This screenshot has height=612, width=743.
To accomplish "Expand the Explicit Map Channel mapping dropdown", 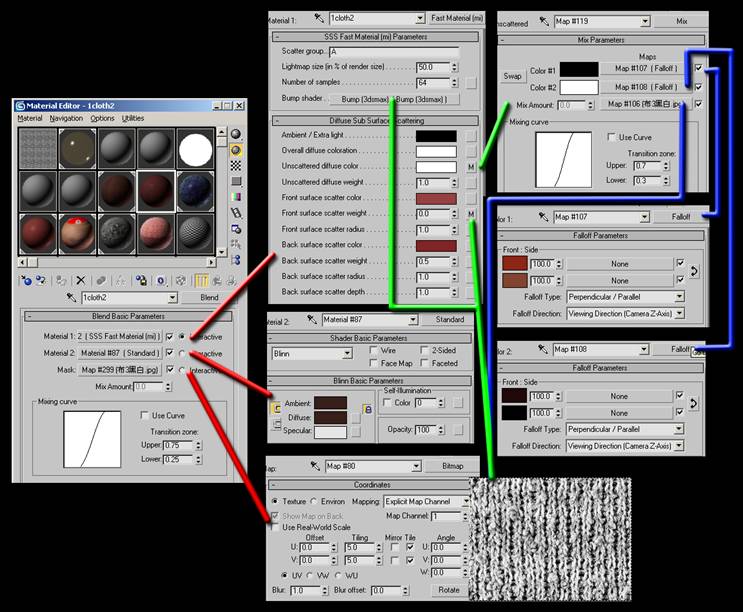I will [465, 501].
